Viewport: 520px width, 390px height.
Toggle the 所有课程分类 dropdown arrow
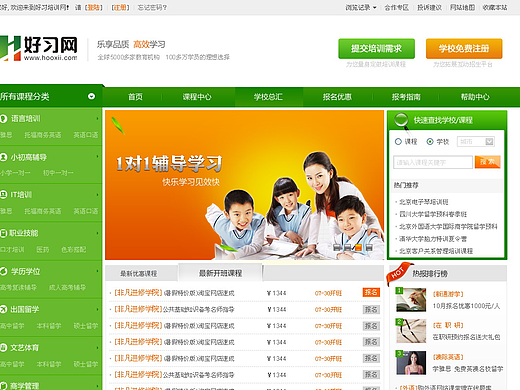91,96
